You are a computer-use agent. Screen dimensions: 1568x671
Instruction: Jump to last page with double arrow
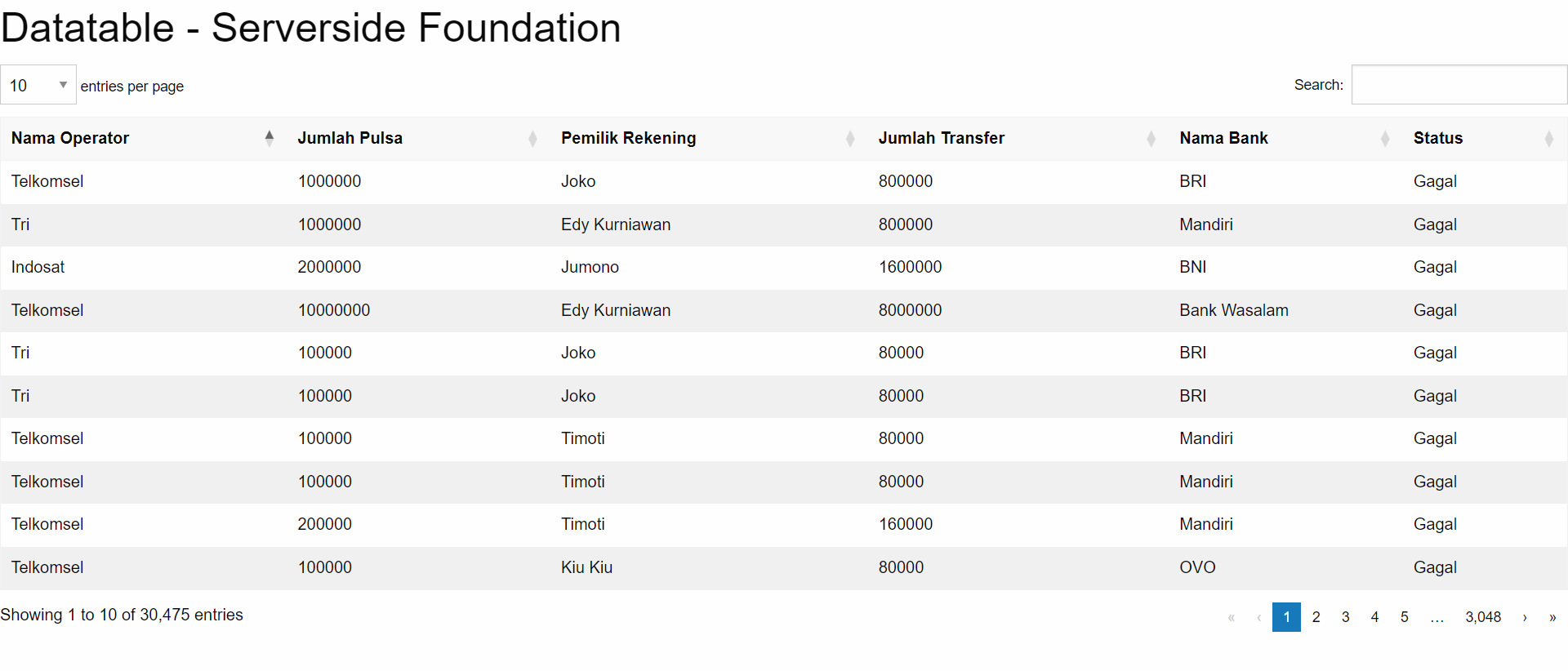[1552, 617]
